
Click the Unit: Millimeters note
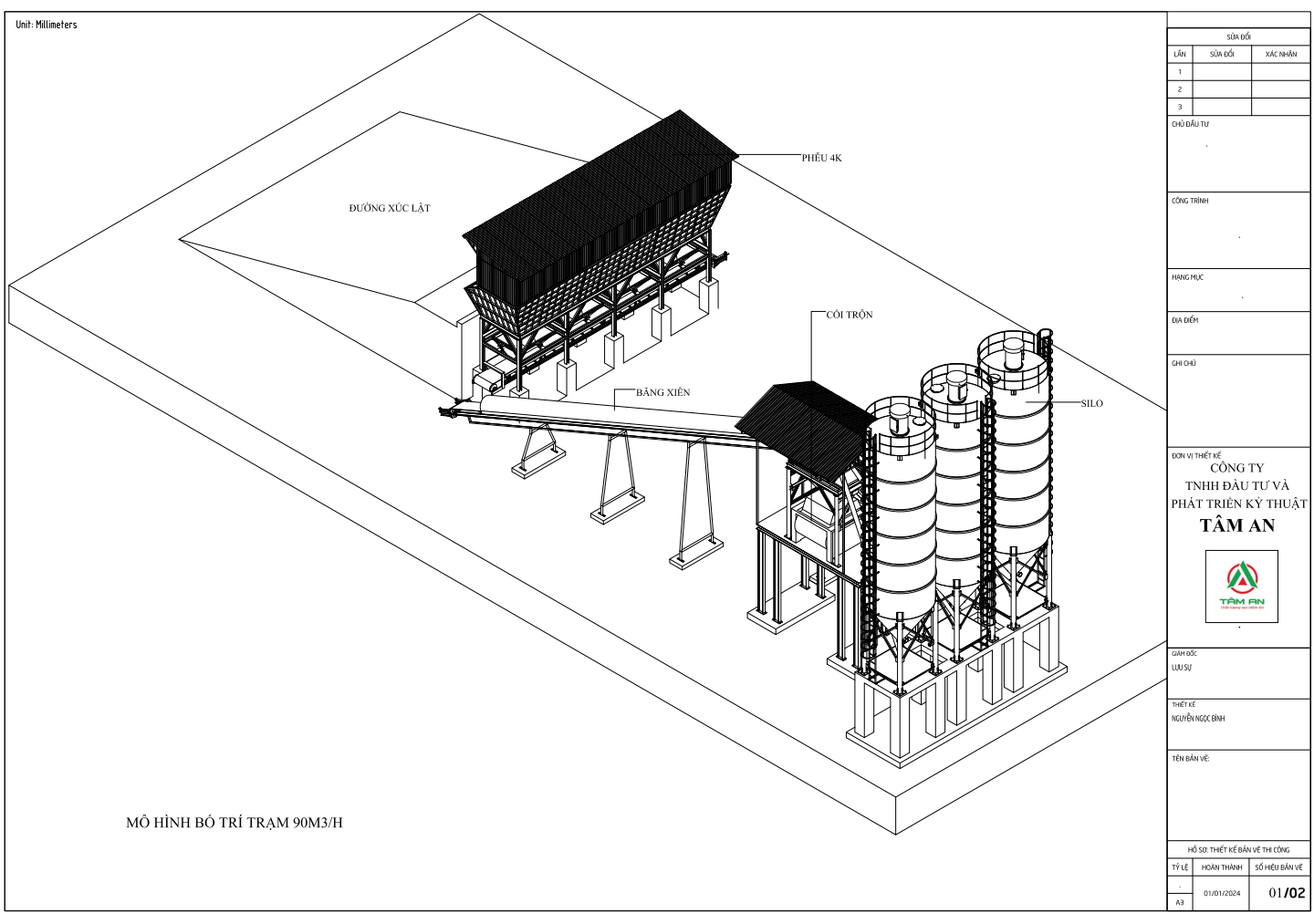[x=47, y=25]
